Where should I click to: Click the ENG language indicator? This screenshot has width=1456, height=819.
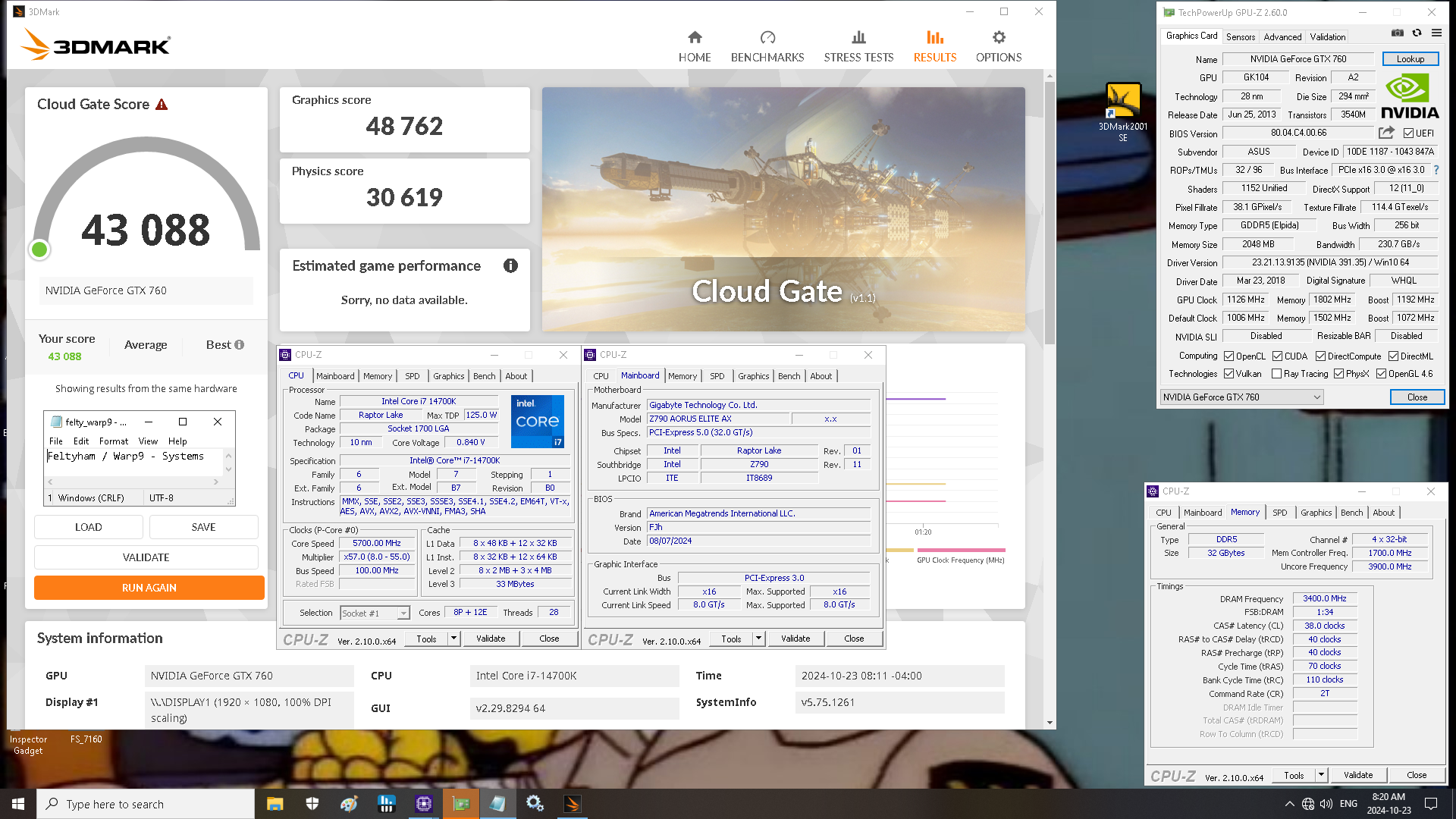point(1348,804)
